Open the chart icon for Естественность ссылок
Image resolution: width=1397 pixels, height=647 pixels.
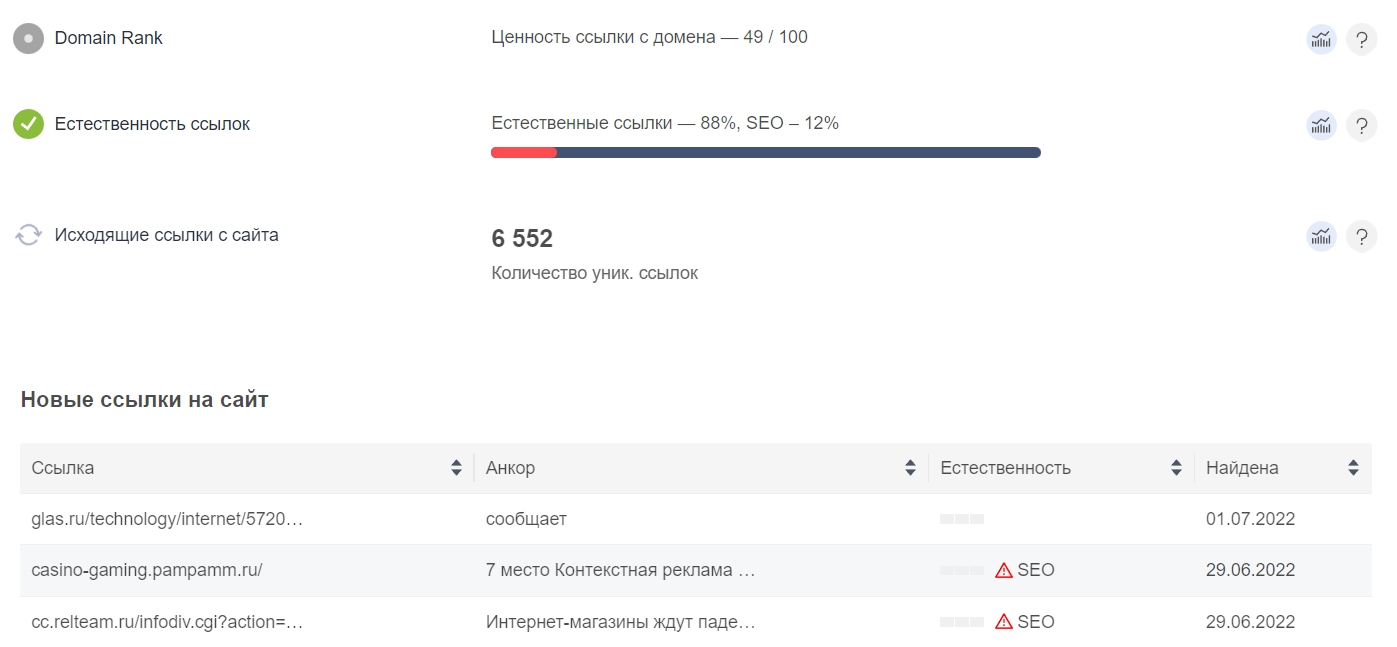(1320, 125)
